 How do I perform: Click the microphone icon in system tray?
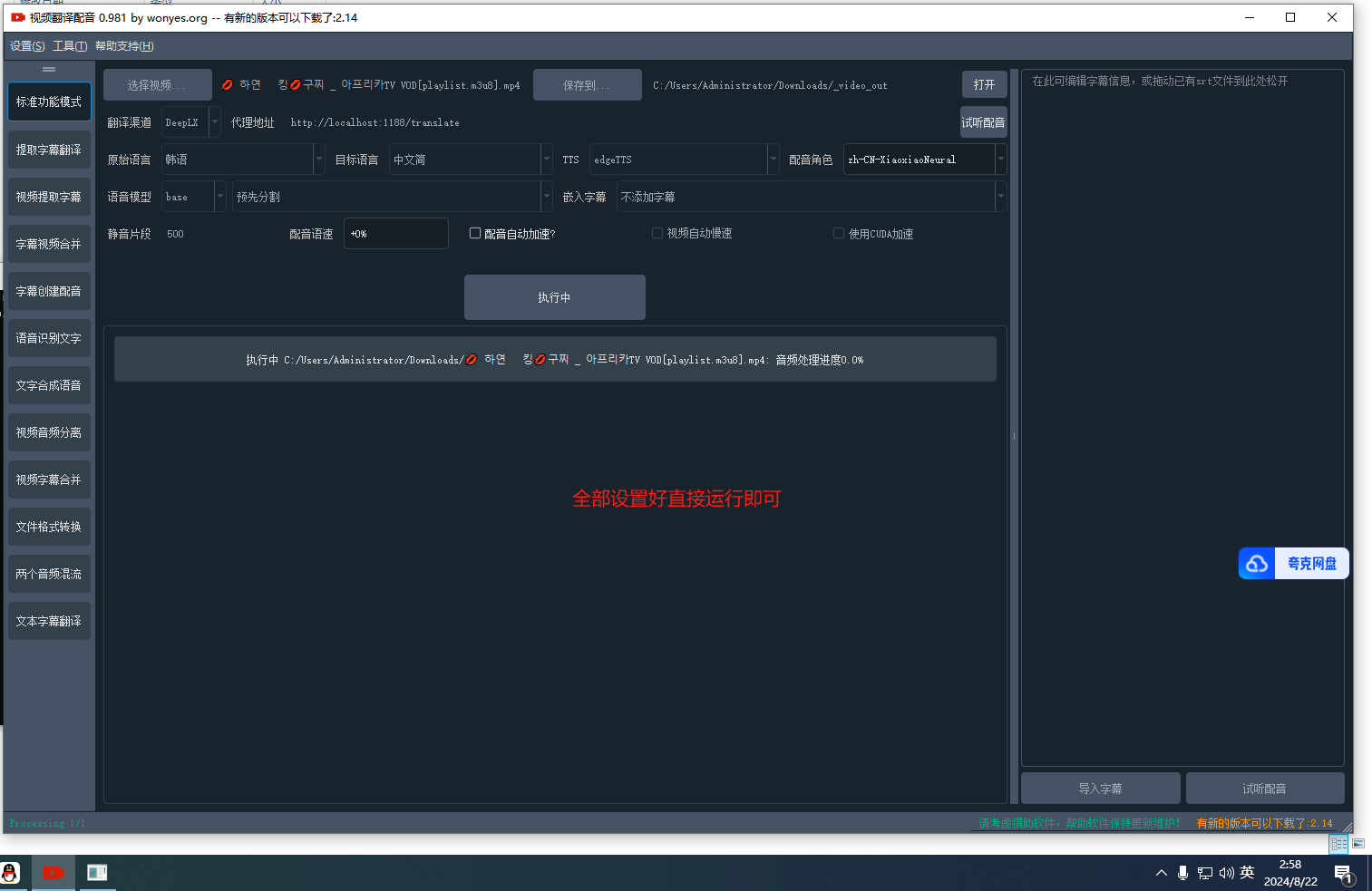tap(1182, 873)
